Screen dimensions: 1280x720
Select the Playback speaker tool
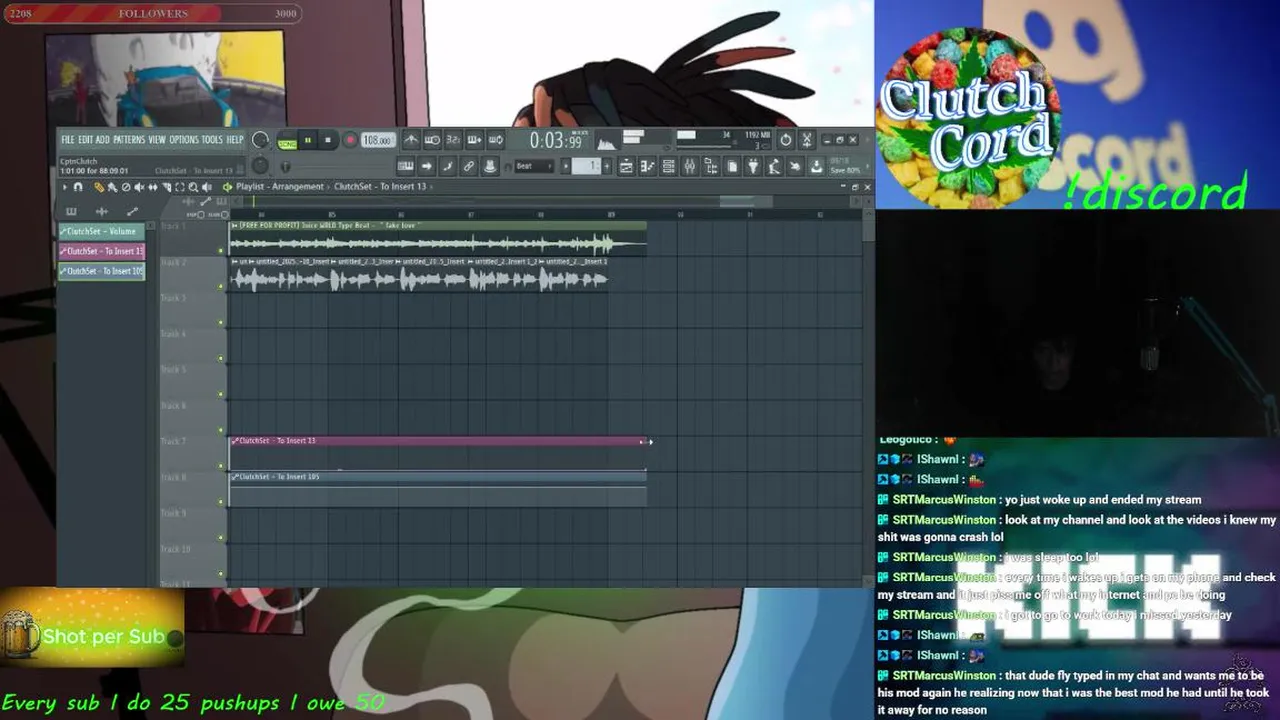click(x=207, y=187)
